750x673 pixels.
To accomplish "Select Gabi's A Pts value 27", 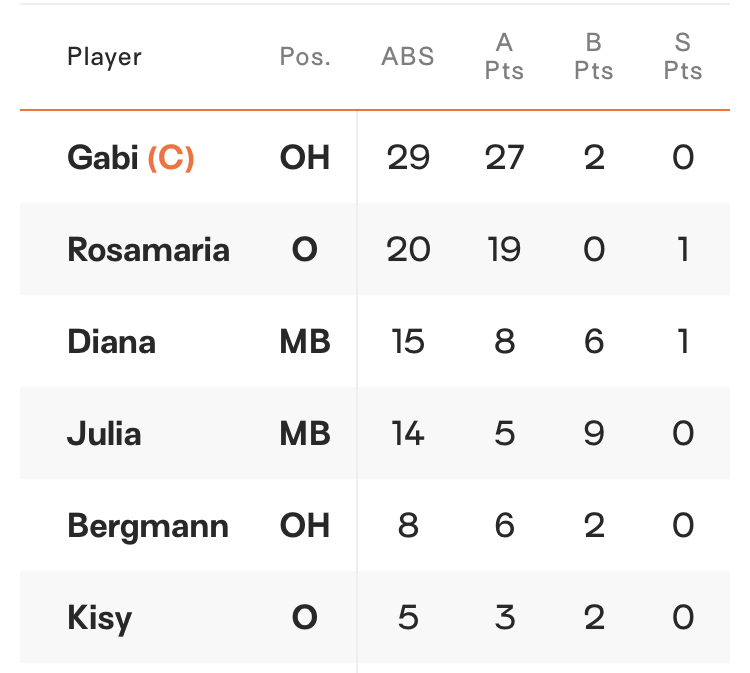I will click(x=504, y=157).
